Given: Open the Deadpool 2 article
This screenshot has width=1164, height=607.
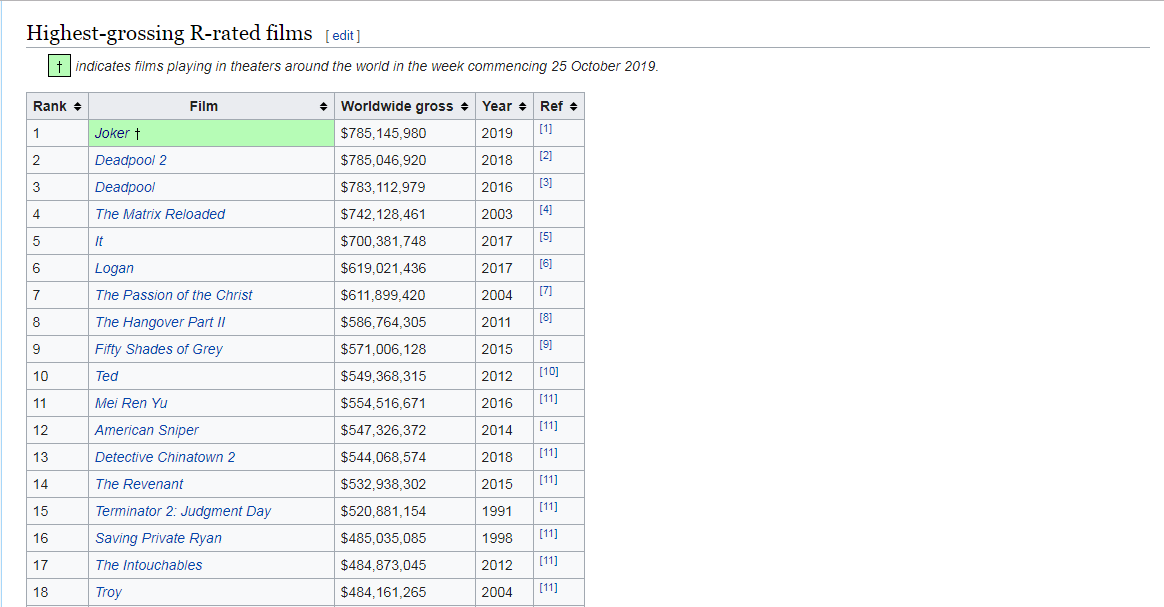Looking at the screenshot, I should point(131,160).
